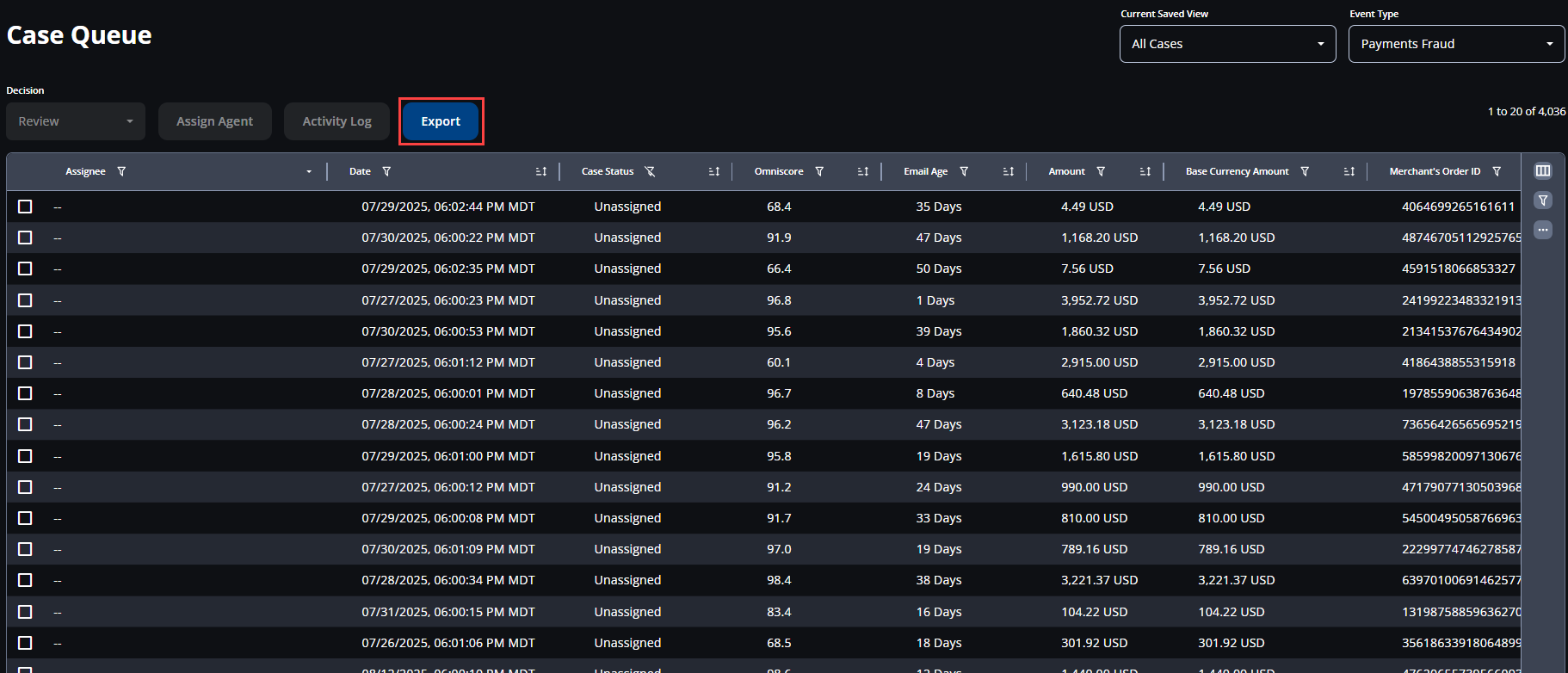Click the Amount column filter icon
Viewport: 1568px width, 673px height.
pos(1101,171)
